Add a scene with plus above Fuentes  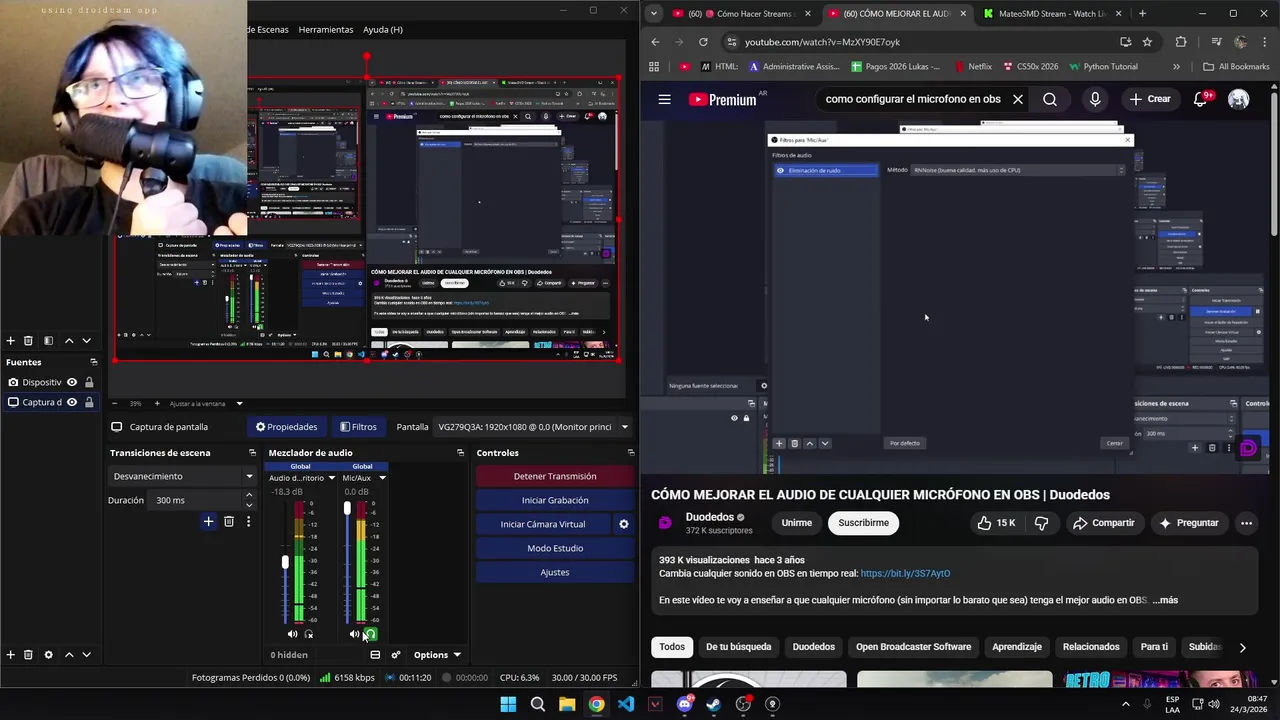(x=10, y=341)
